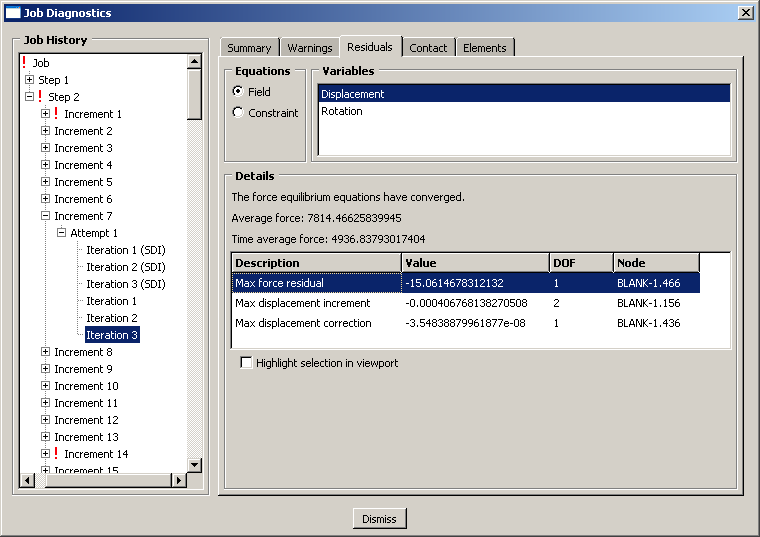
Task: Expand the Increment 8 node
Action: [x=45, y=352]
